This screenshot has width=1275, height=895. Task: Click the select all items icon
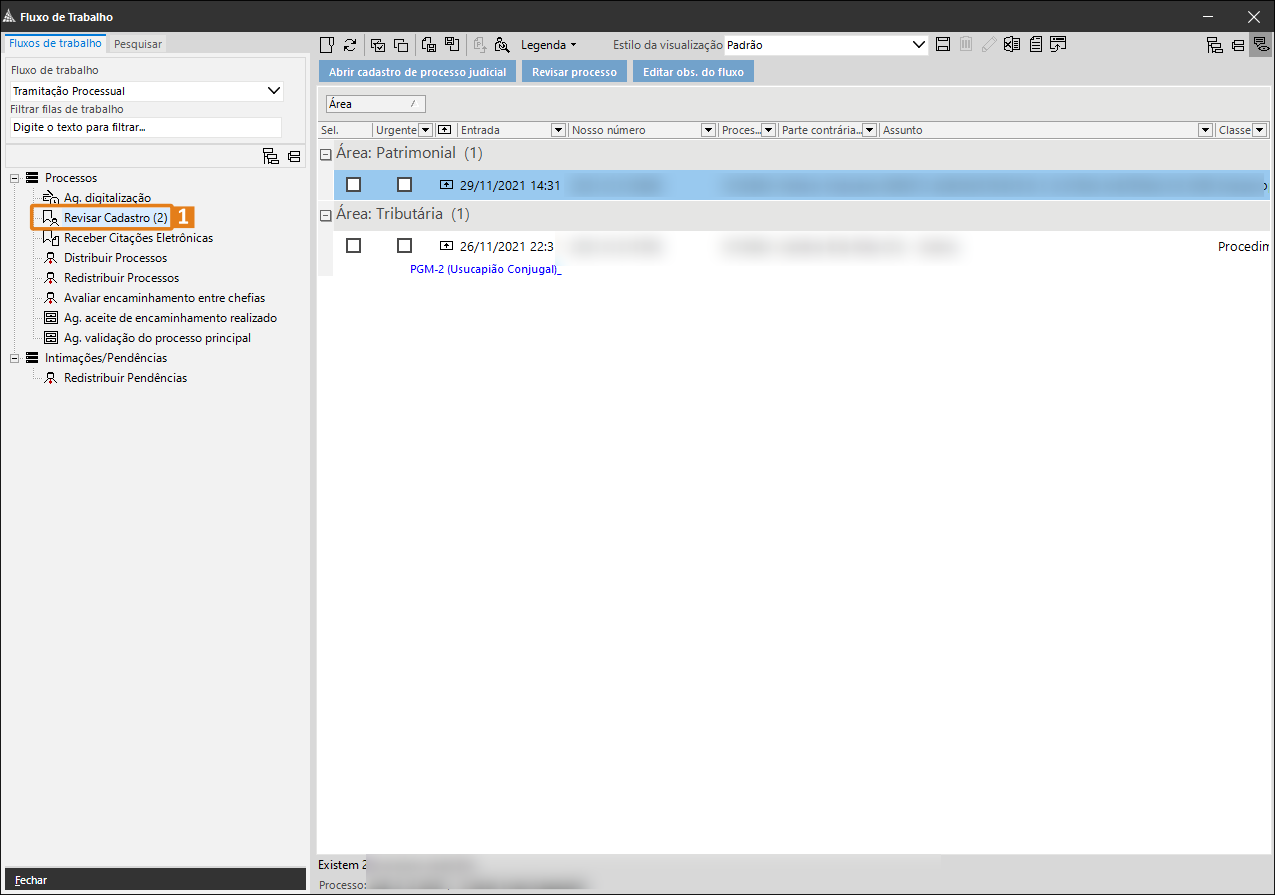pos(378,45)
